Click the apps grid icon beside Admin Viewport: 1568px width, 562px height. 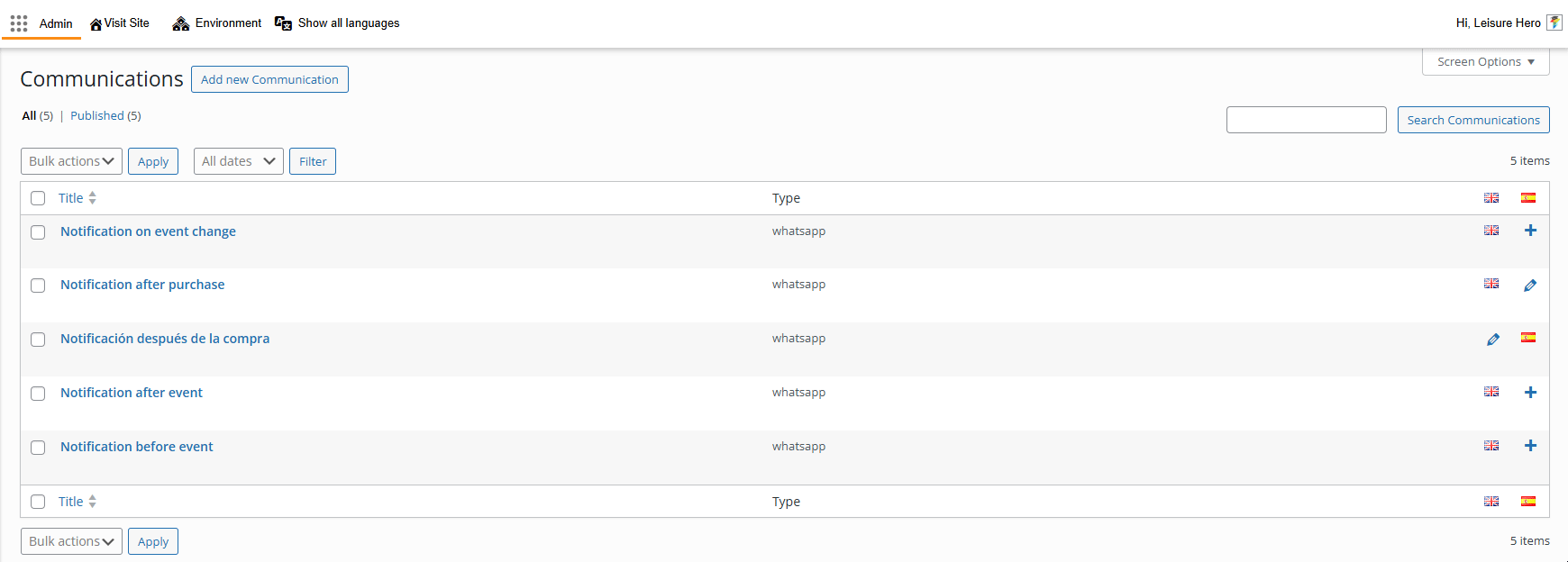tap(19, 23)
